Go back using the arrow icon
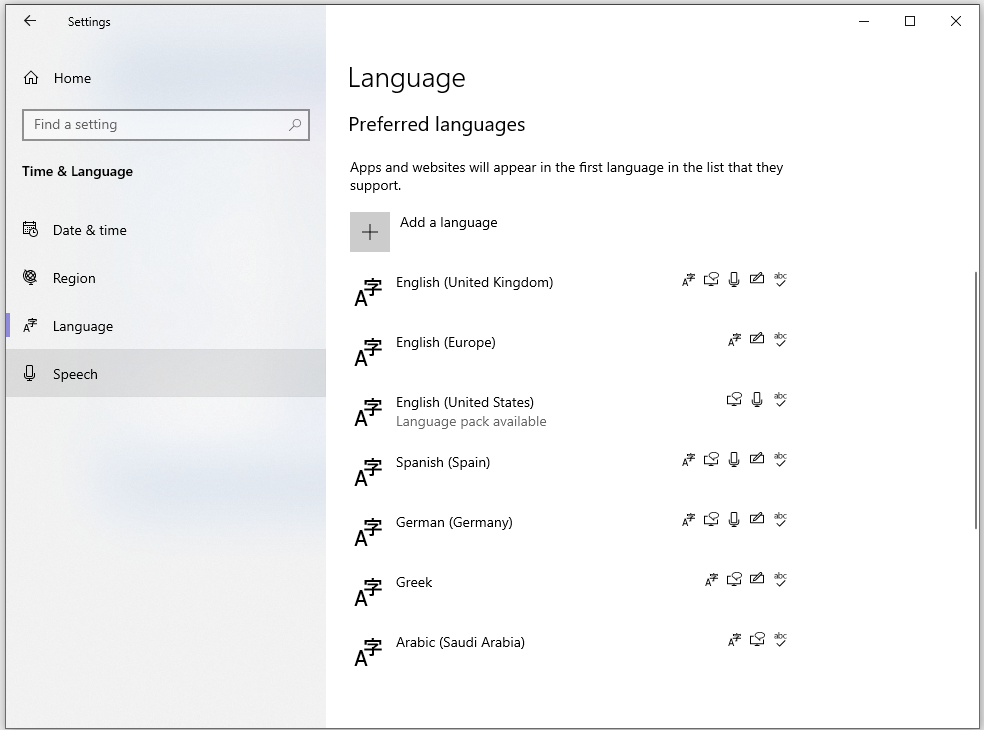Screen dimensions: 984x730 [29, 21]
